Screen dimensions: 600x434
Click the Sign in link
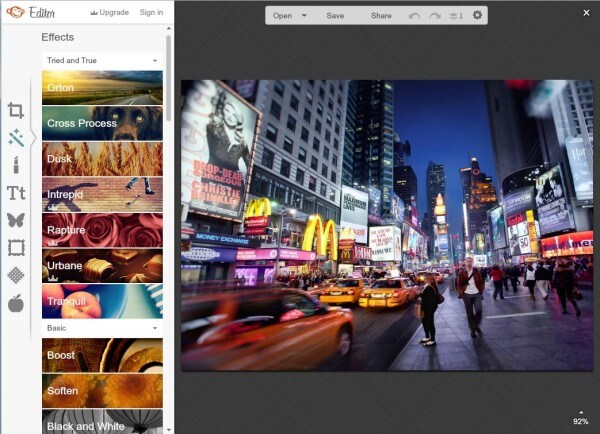click(x=151, y=12)
